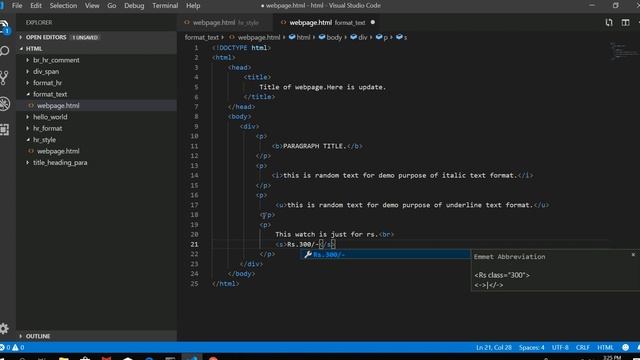Screen dimensions: 640x360
Task: Click line number 14 in gutter
Action: pyautogui.click(x=194, y=176)
